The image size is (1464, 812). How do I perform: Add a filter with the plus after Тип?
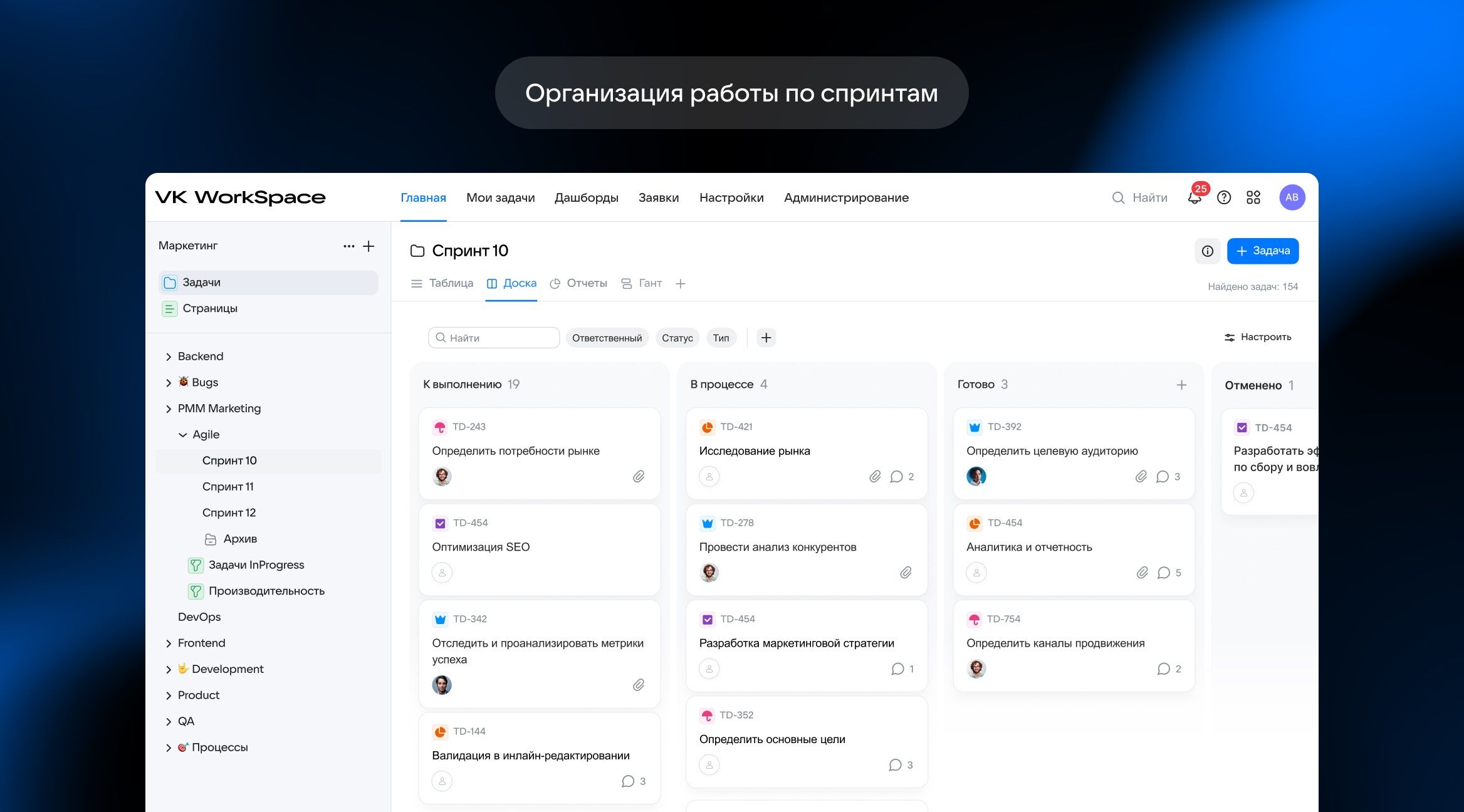pos(766,338)
